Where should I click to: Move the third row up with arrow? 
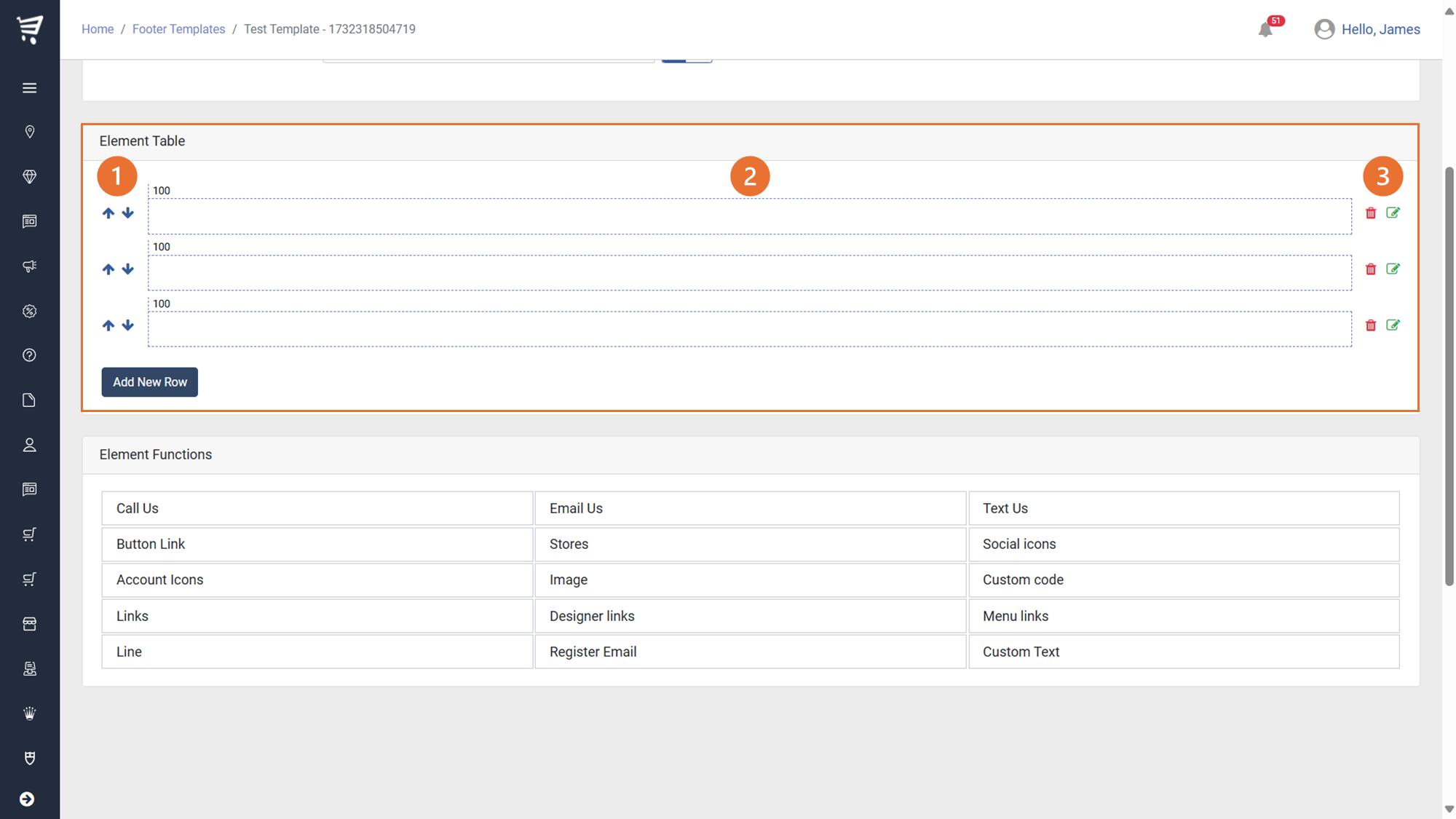108,325
